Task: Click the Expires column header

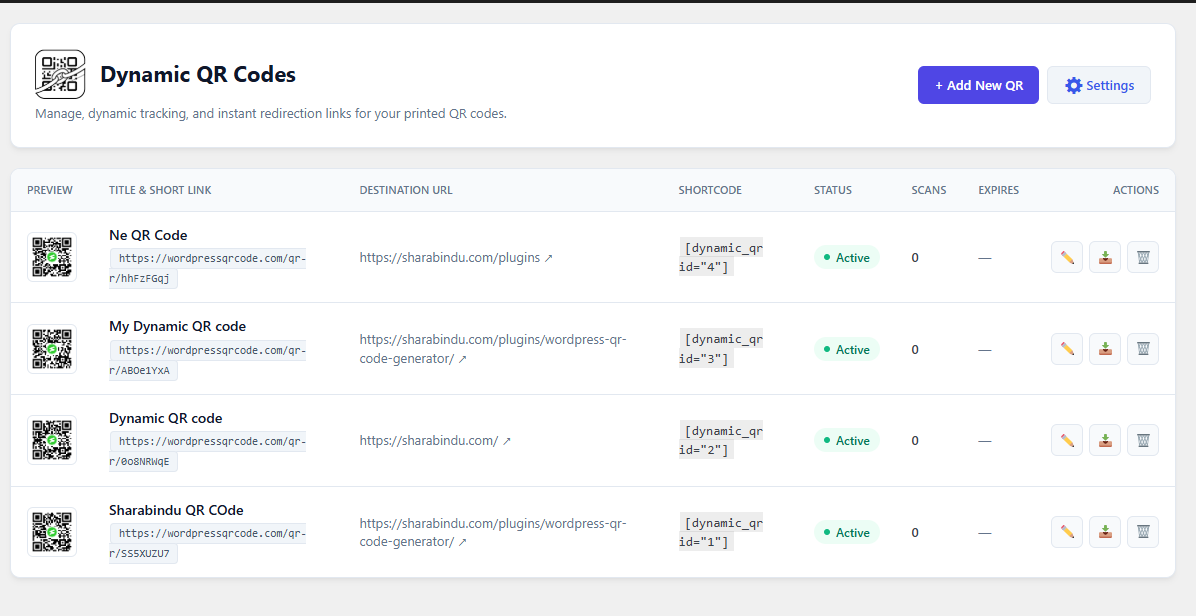Action: pyautogui.click(x=998, y=190)
